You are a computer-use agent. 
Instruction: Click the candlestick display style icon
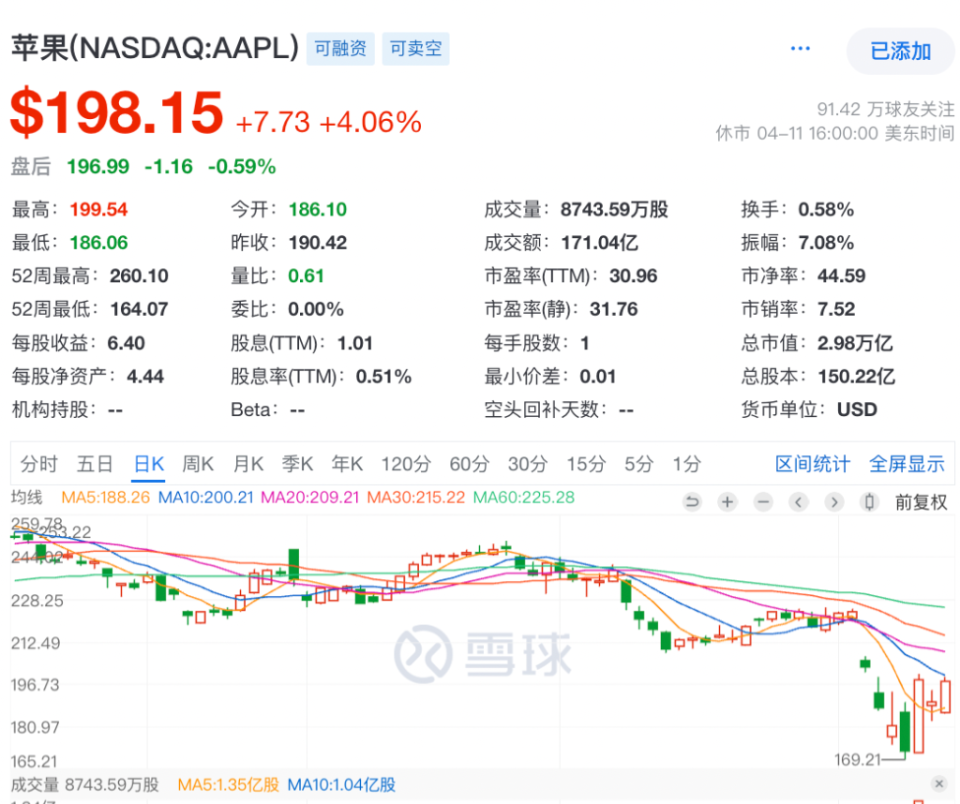pos(869,502)
